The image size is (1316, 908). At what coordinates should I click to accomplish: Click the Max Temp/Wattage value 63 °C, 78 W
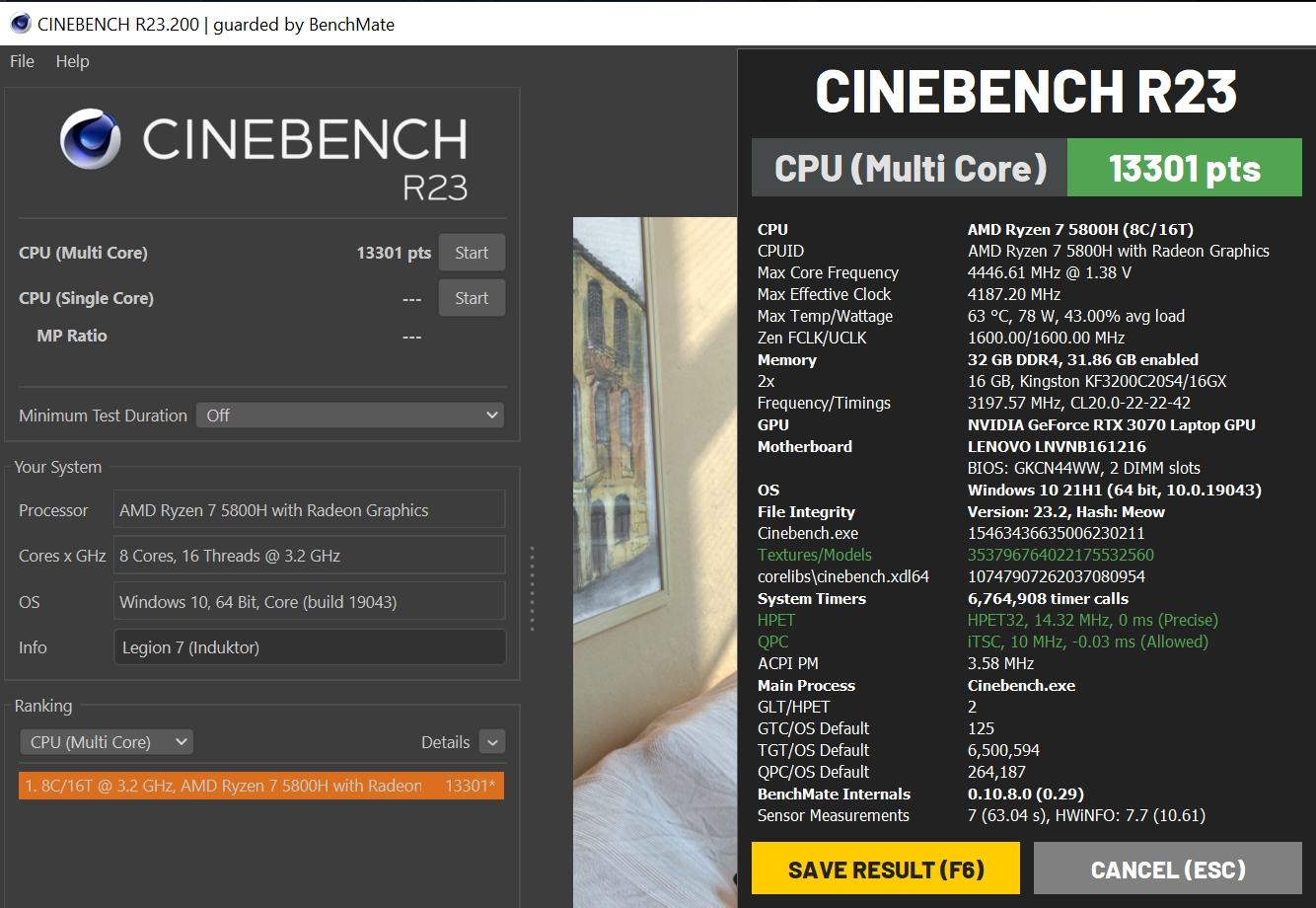1076,316
